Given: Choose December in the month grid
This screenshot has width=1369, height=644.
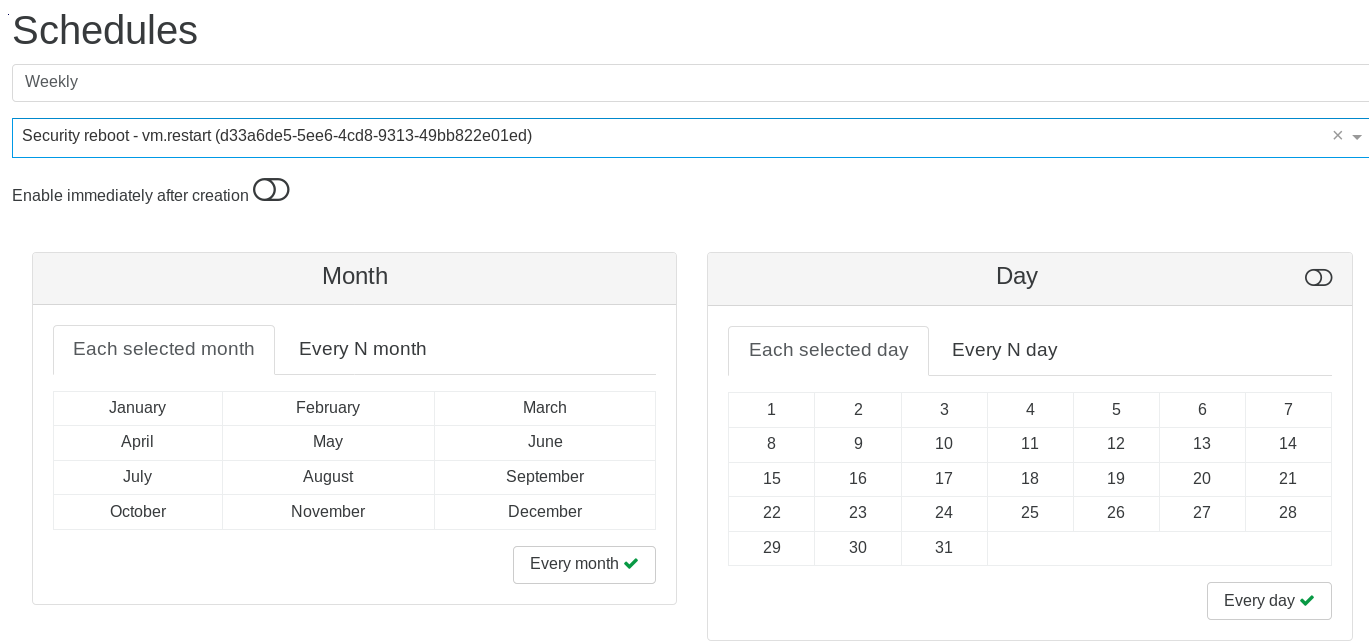Looking at the screenshot, I should pos(545,512).
